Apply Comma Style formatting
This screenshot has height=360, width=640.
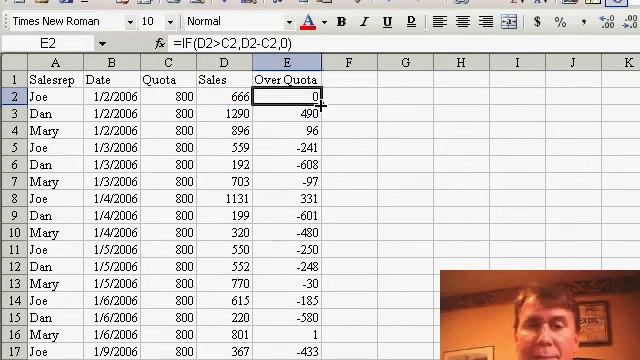click(584, 22)
